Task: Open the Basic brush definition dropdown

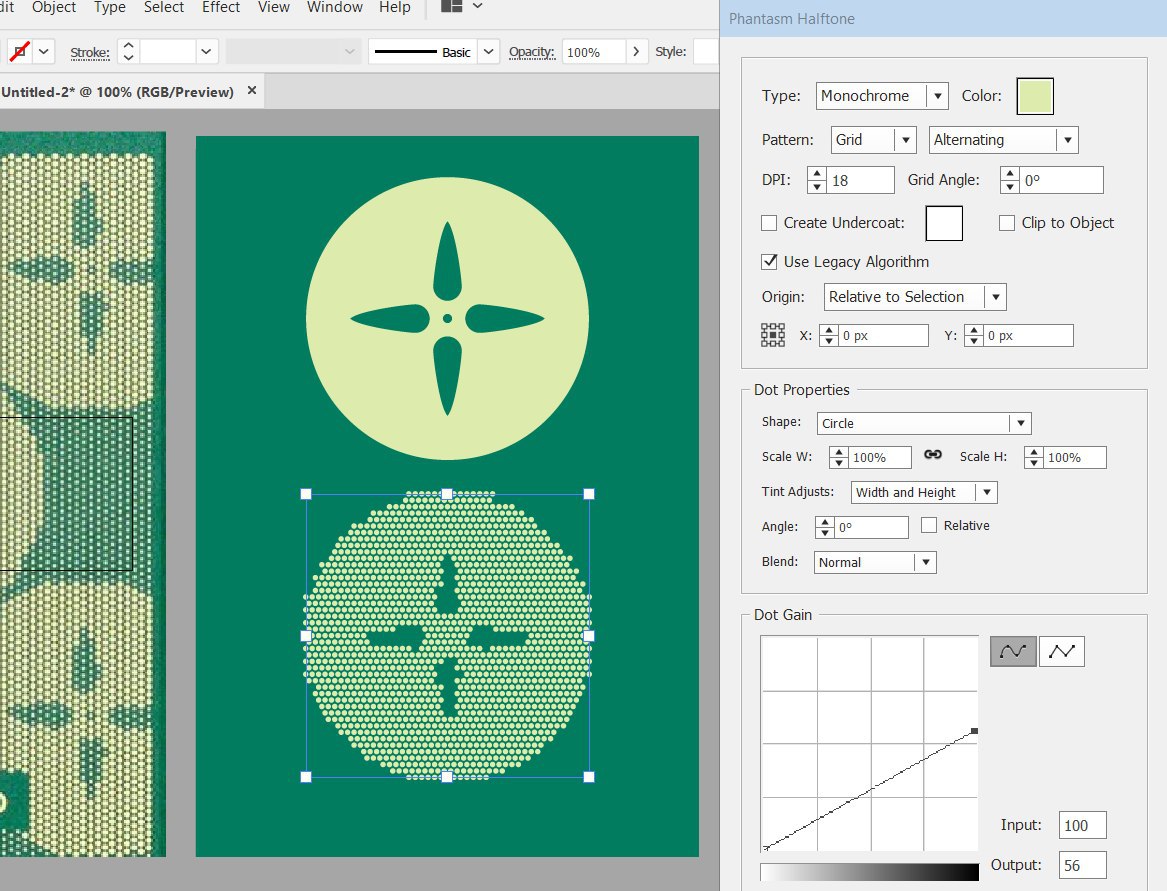Action: tap(488, 51)
